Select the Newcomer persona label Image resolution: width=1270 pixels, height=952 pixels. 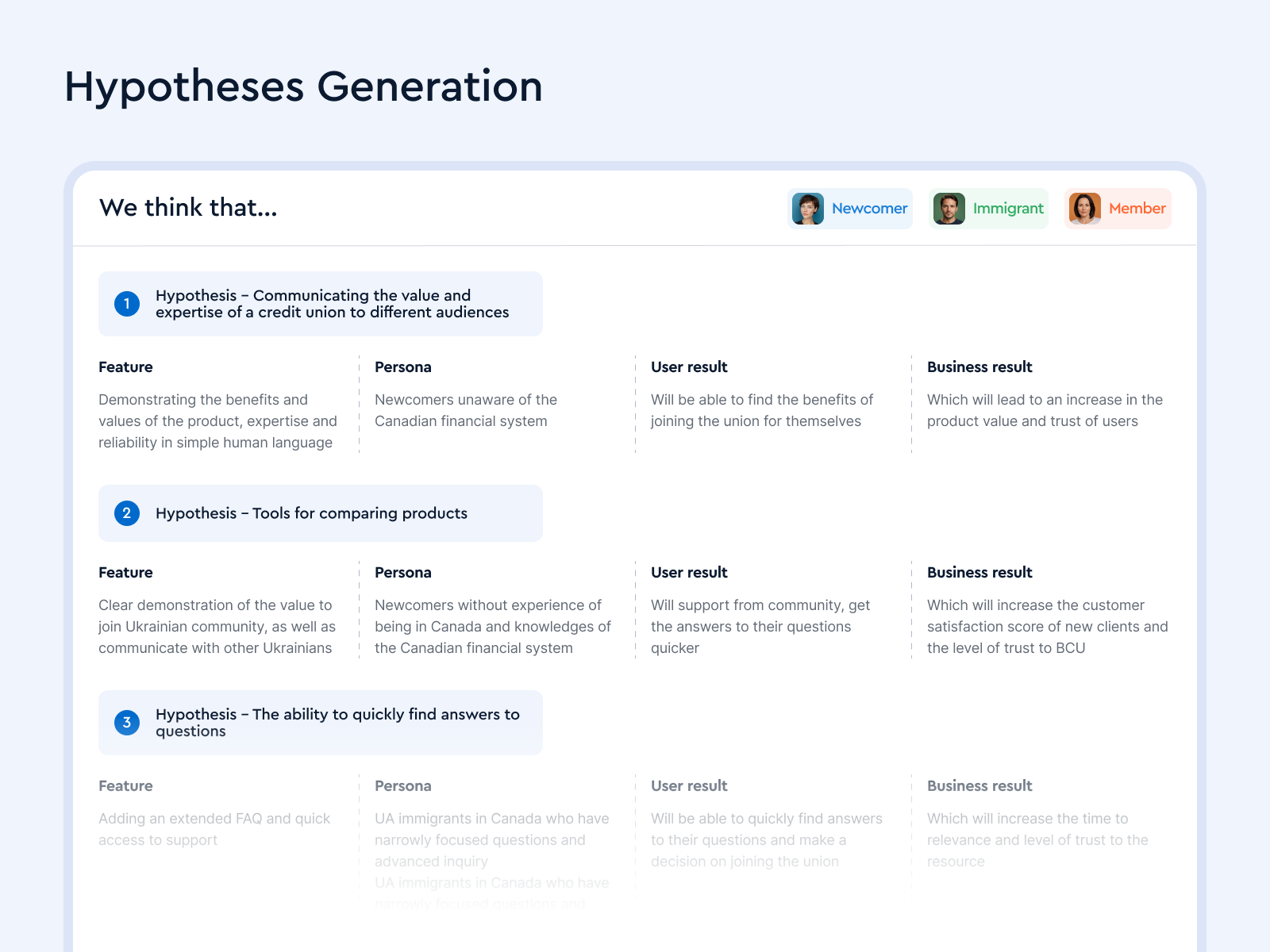click(869, 209)
